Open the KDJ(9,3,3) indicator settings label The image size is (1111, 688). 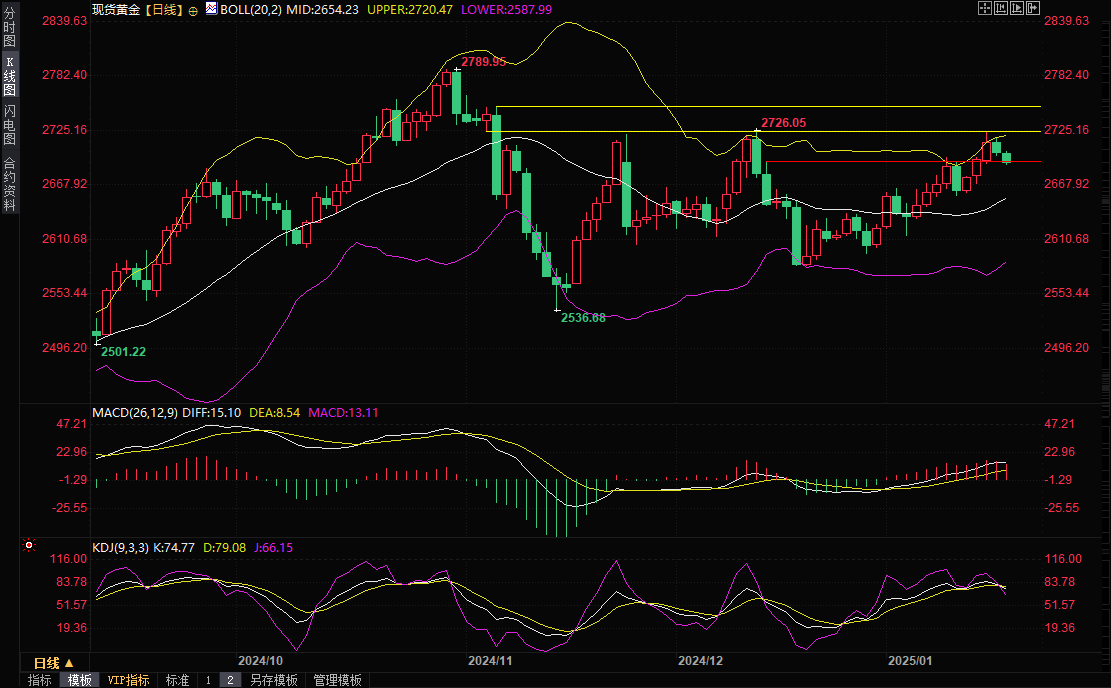pos(120,547)
